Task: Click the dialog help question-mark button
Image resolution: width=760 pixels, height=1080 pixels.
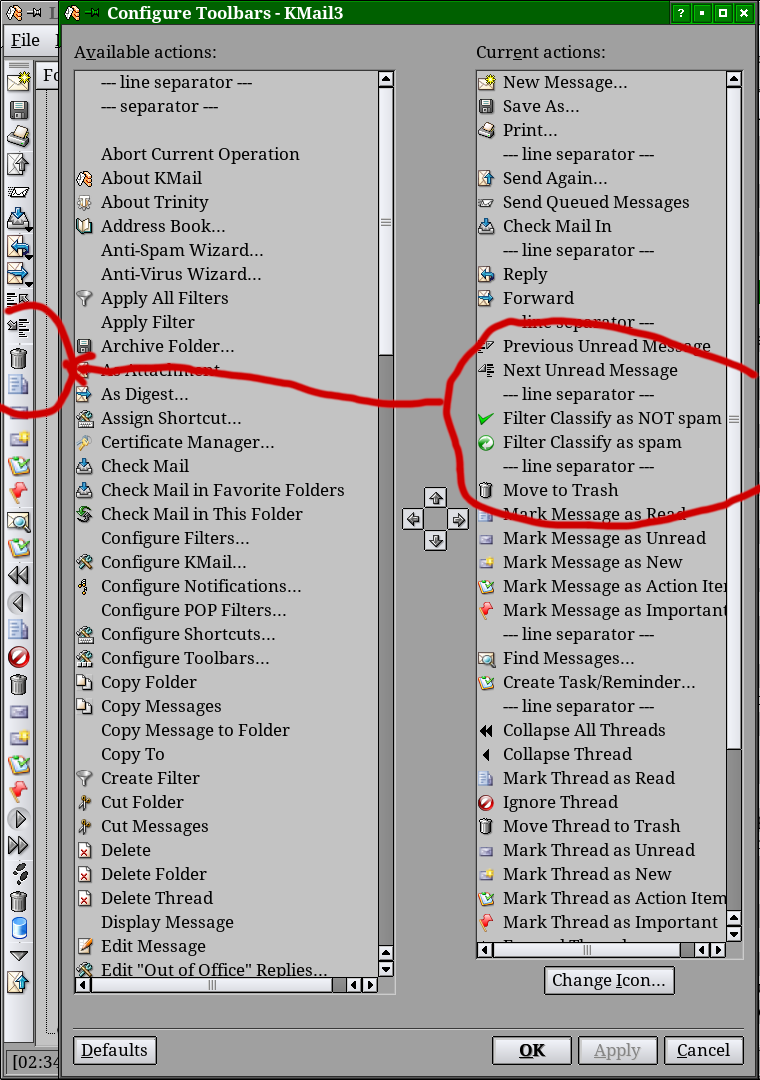Action: pyautogui.click(x=680, y=13)
